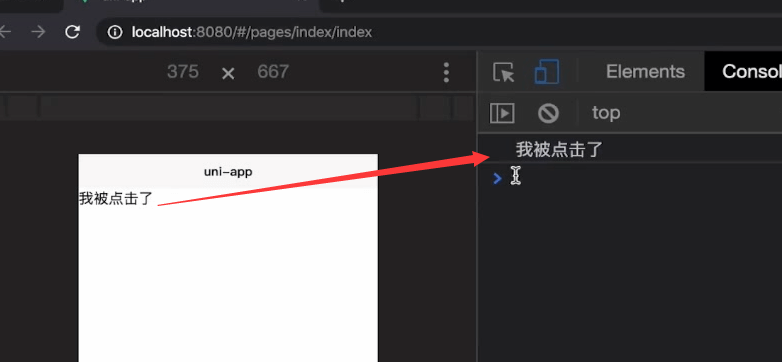Switch to the Elements tab
Screen dimensions: 782x362
[x=645, y=72]
